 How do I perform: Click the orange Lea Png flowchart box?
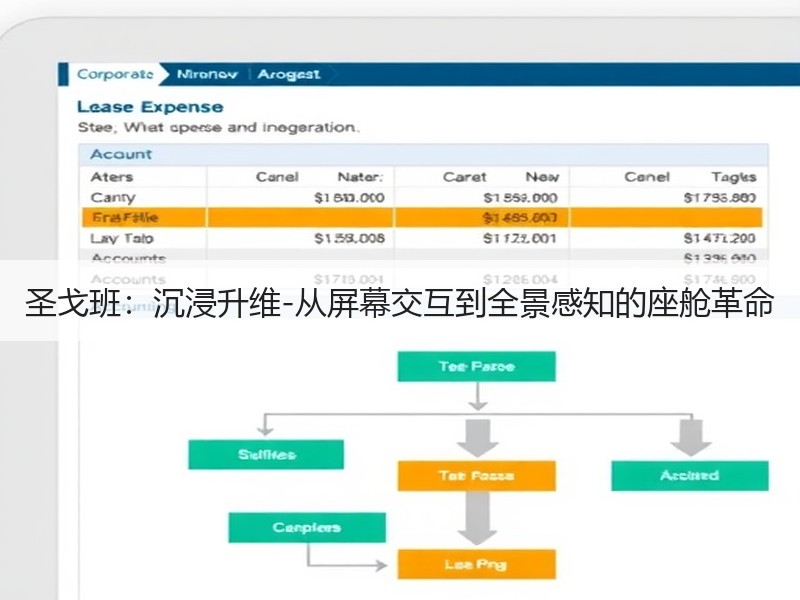[477, 564]
